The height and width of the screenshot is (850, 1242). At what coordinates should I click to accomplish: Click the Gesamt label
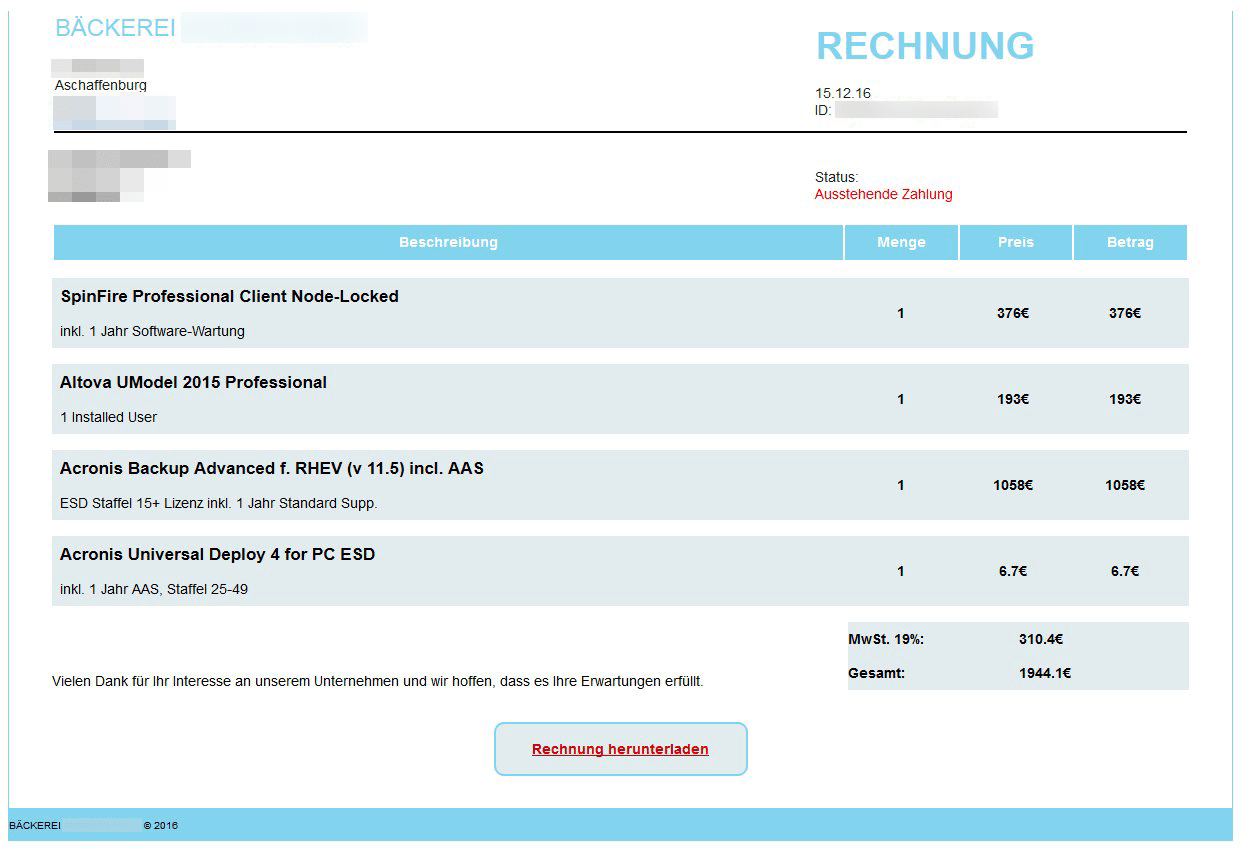[x=876, y=673]
